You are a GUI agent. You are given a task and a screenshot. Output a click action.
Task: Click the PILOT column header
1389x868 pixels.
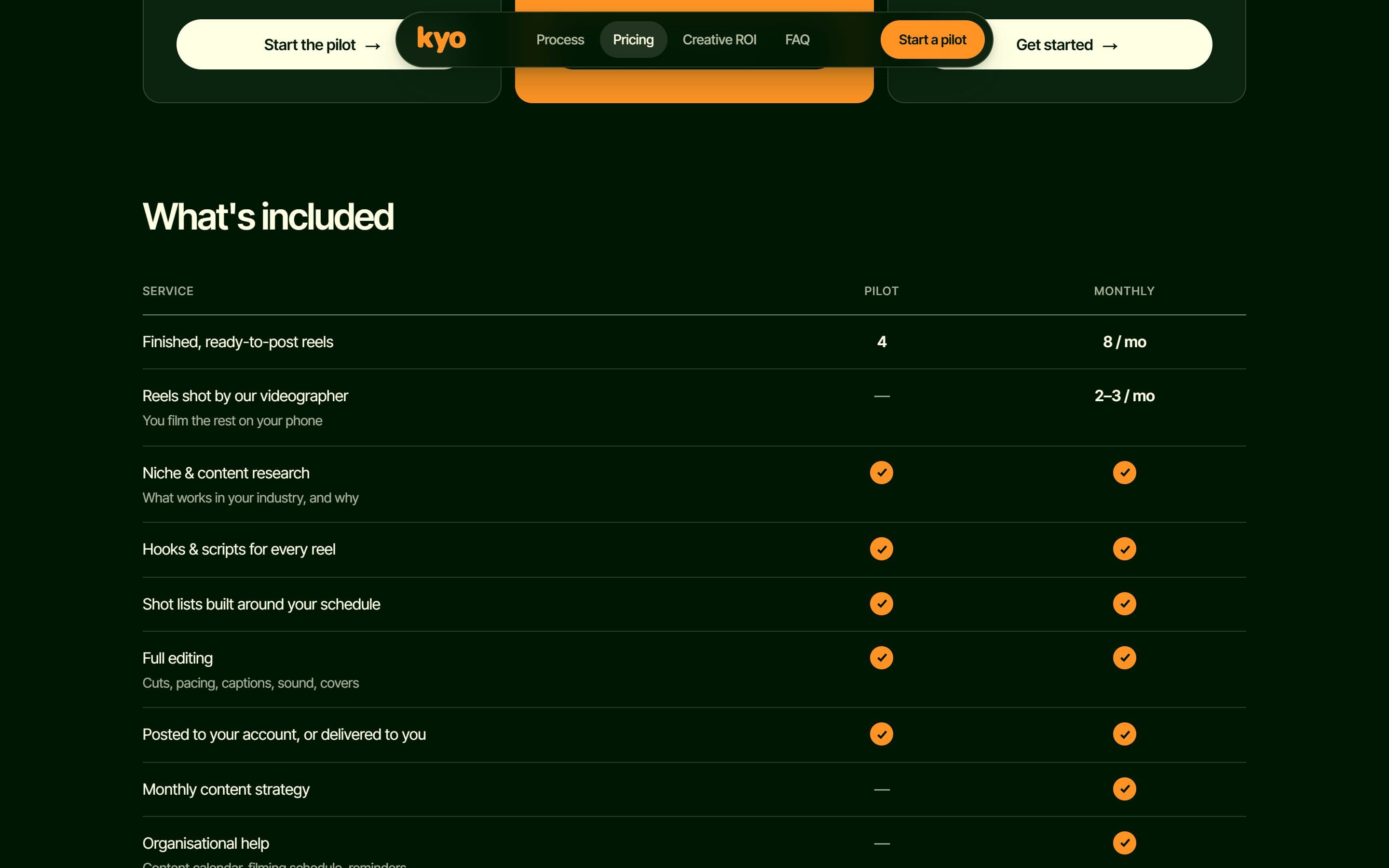click(x=881, y=291)
